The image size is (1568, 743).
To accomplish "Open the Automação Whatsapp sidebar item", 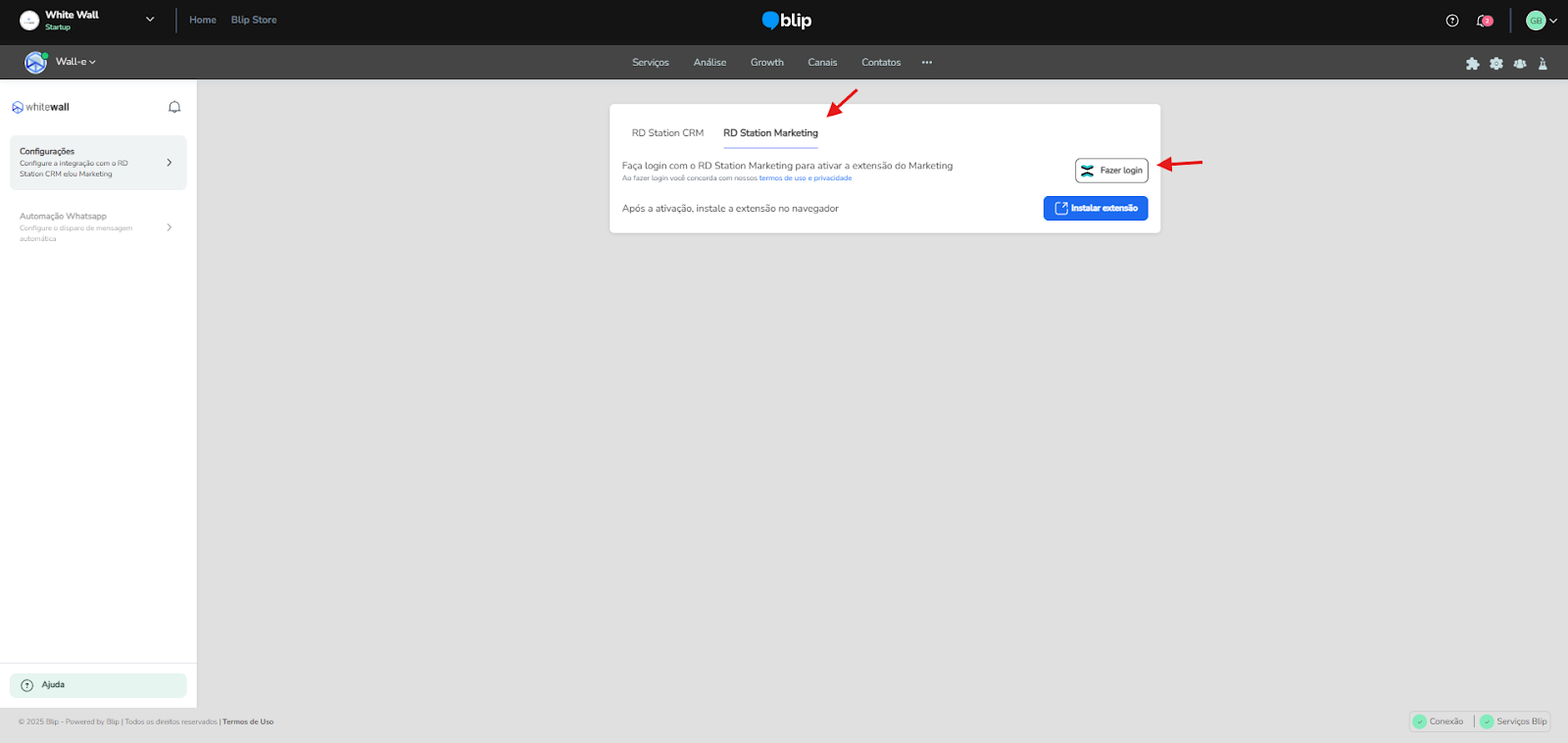I will pos(96,226).
